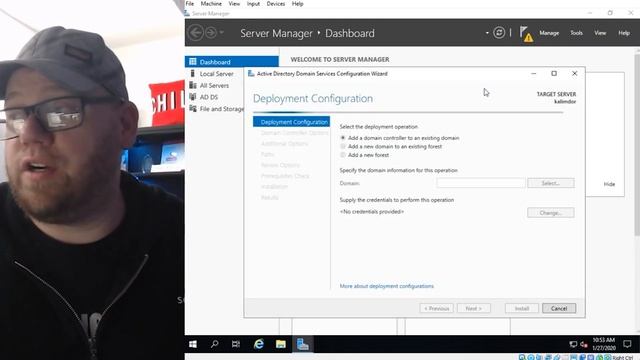Open Task View on taskbar
Screen dimensions: 640x360
(x=236, y=344)
